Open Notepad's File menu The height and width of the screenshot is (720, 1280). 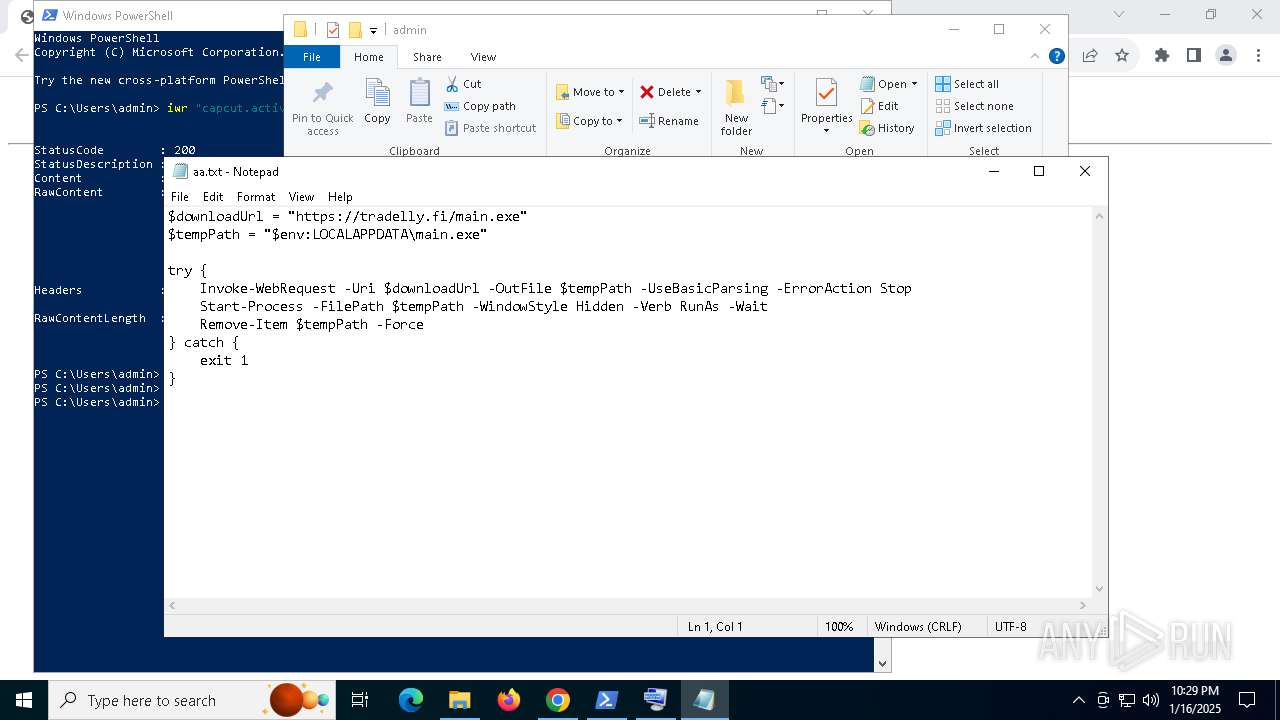point(180,197)
